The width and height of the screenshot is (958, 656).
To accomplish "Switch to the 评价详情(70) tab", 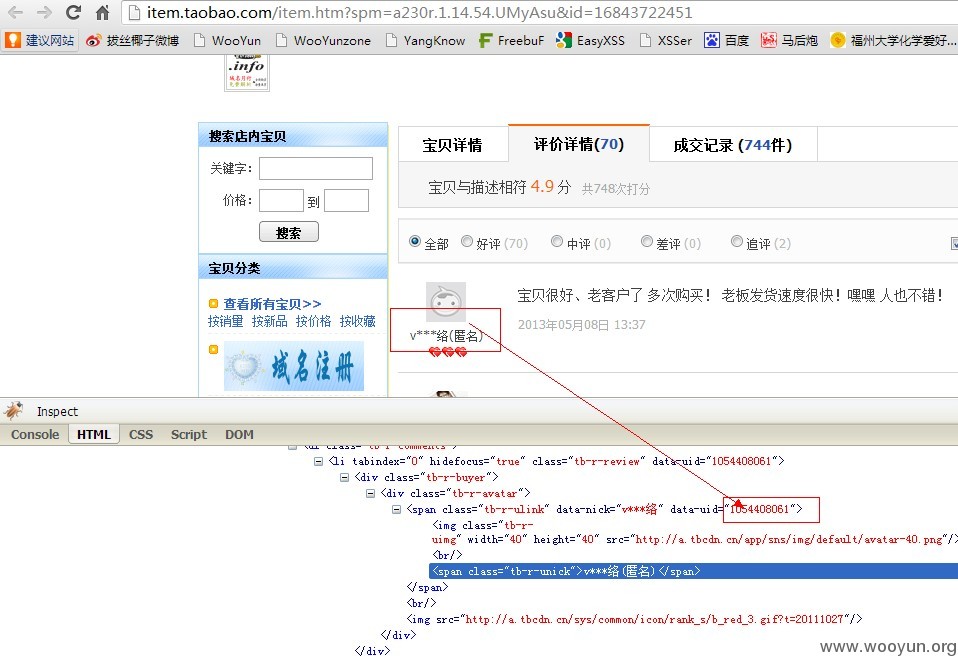I will tap(579, 144).
